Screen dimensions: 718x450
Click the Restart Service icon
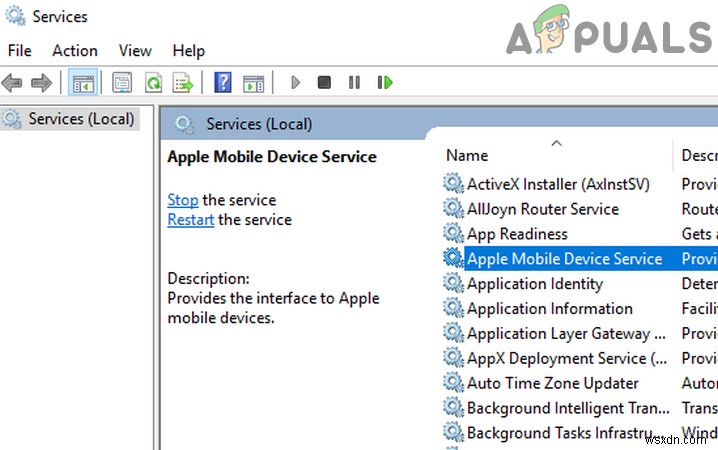[x=385, y=82]
